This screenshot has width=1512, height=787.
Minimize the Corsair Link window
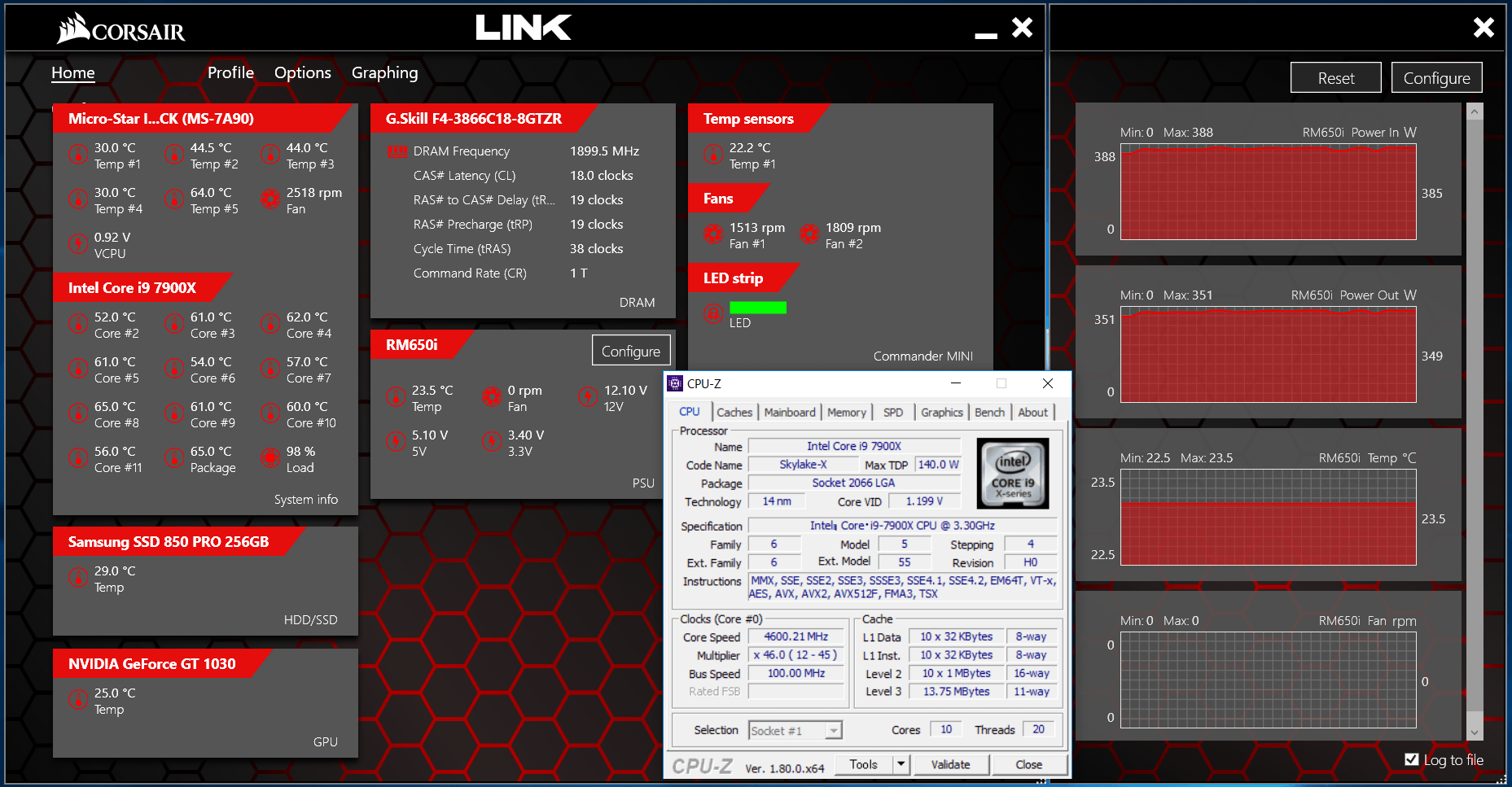tap(986, 35)
